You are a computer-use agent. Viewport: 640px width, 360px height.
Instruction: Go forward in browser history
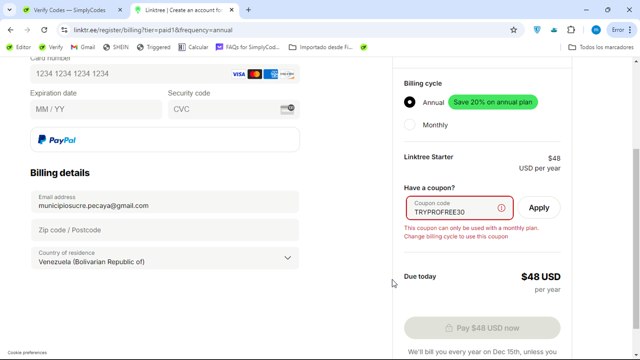(x=27, y=30)
